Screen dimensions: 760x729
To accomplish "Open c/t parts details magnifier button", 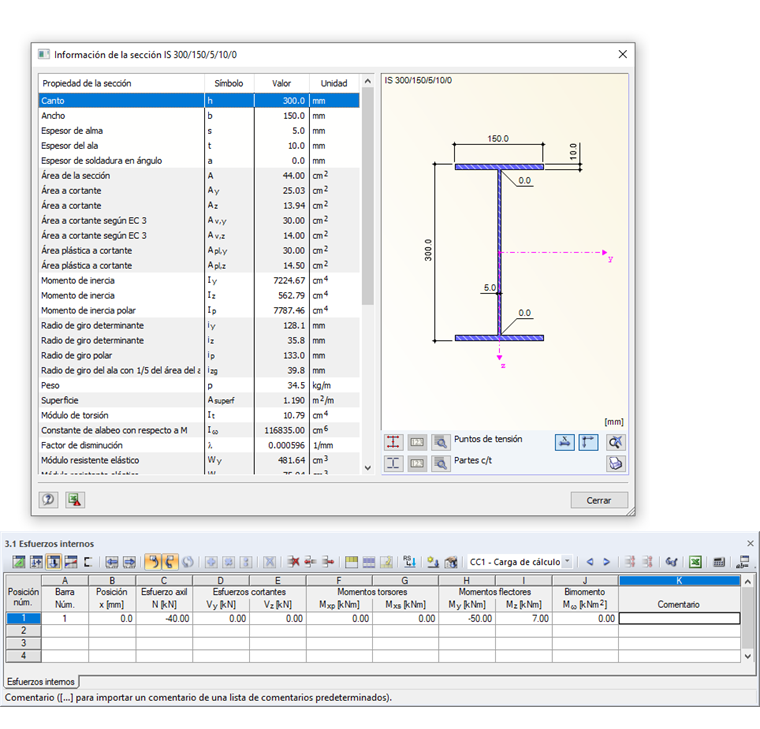I will 441,463.
